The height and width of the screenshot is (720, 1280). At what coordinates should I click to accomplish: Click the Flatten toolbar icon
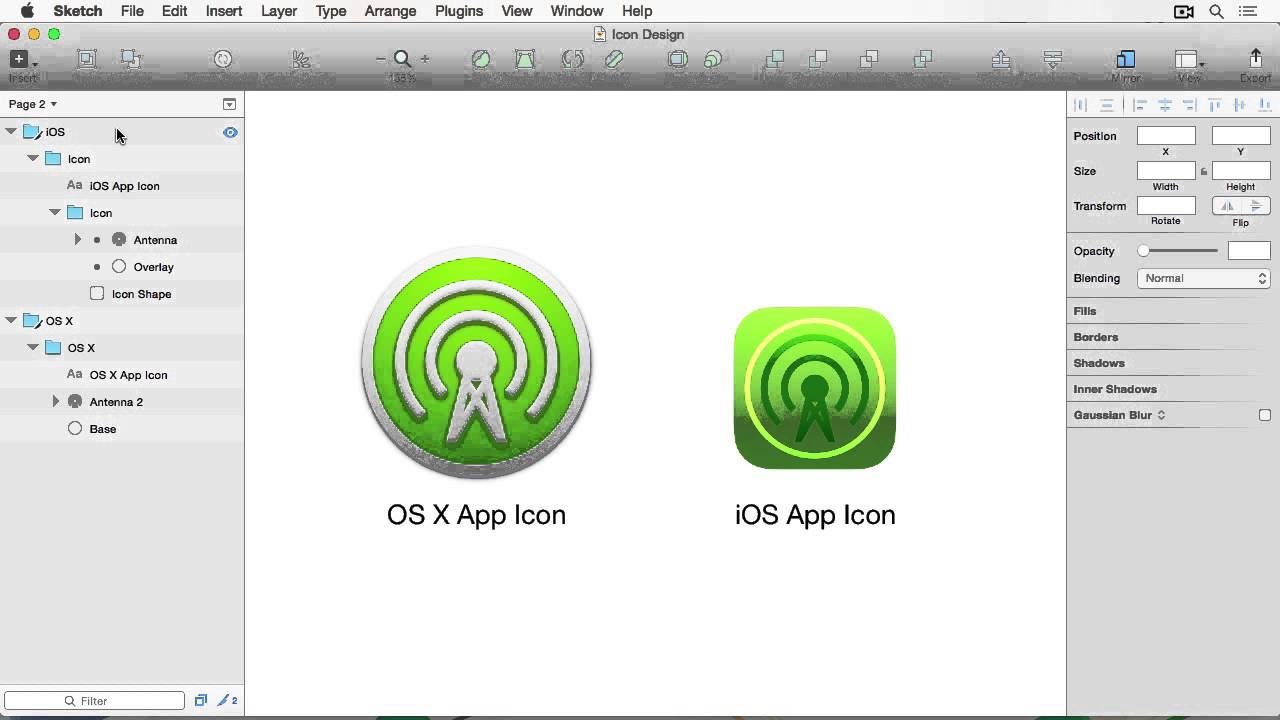click(614, 60)
